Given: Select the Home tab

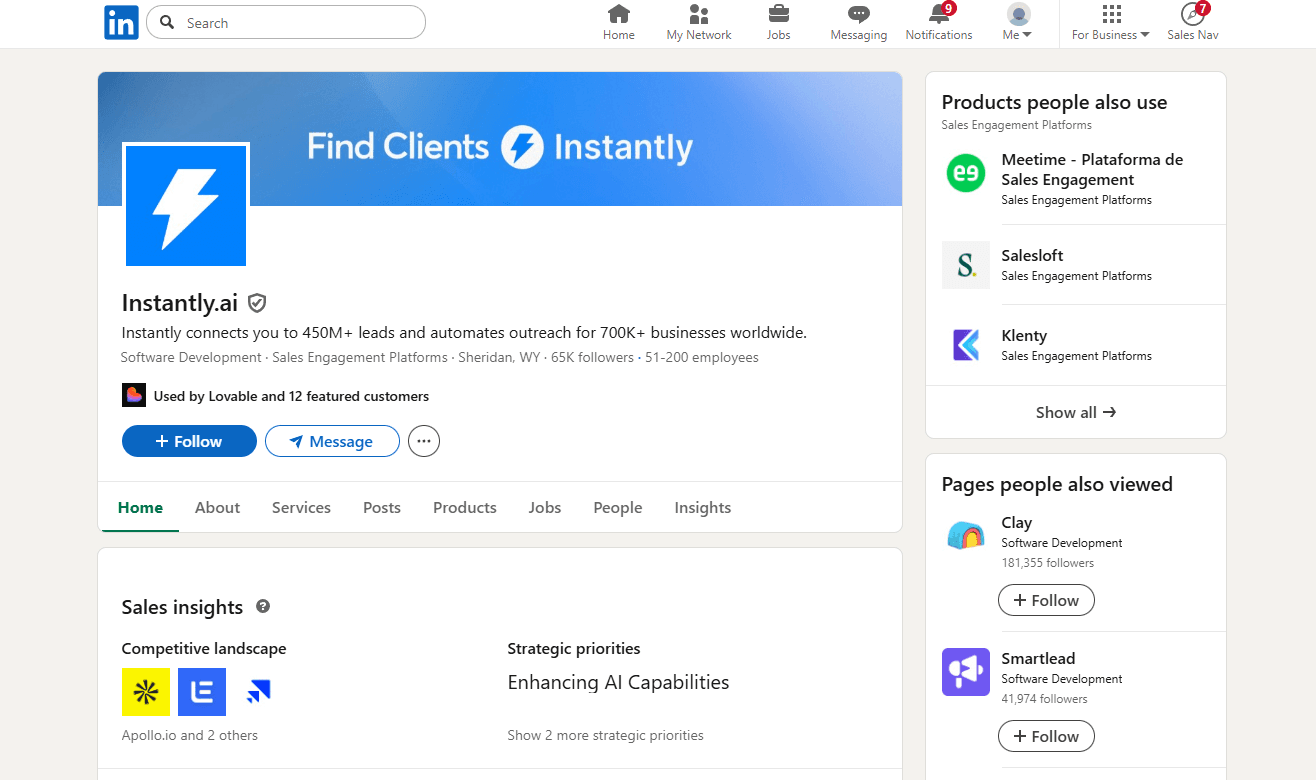Looking at the screenshot, I should (140, 507).
